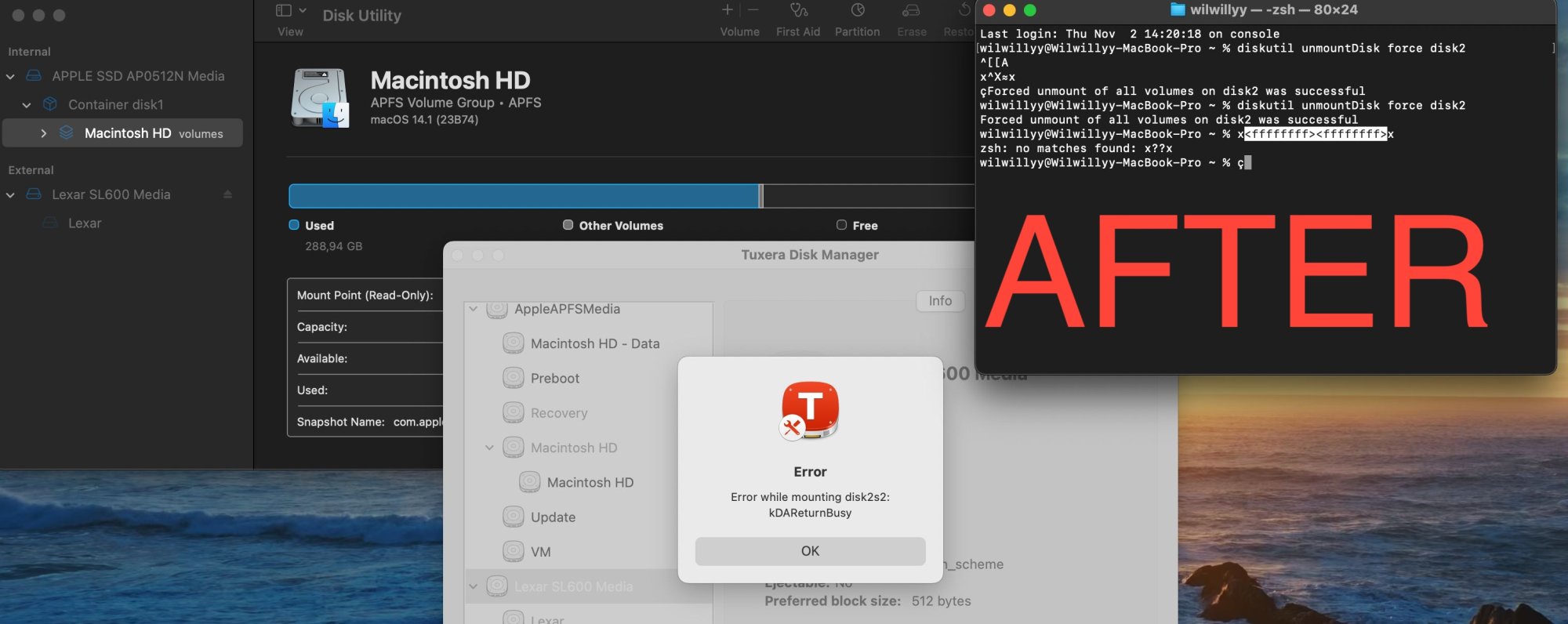Click Update disk icon in Tuxera
Image resolution: width=1568 pixels, height=624 pixels.
(x=514, y=517)
